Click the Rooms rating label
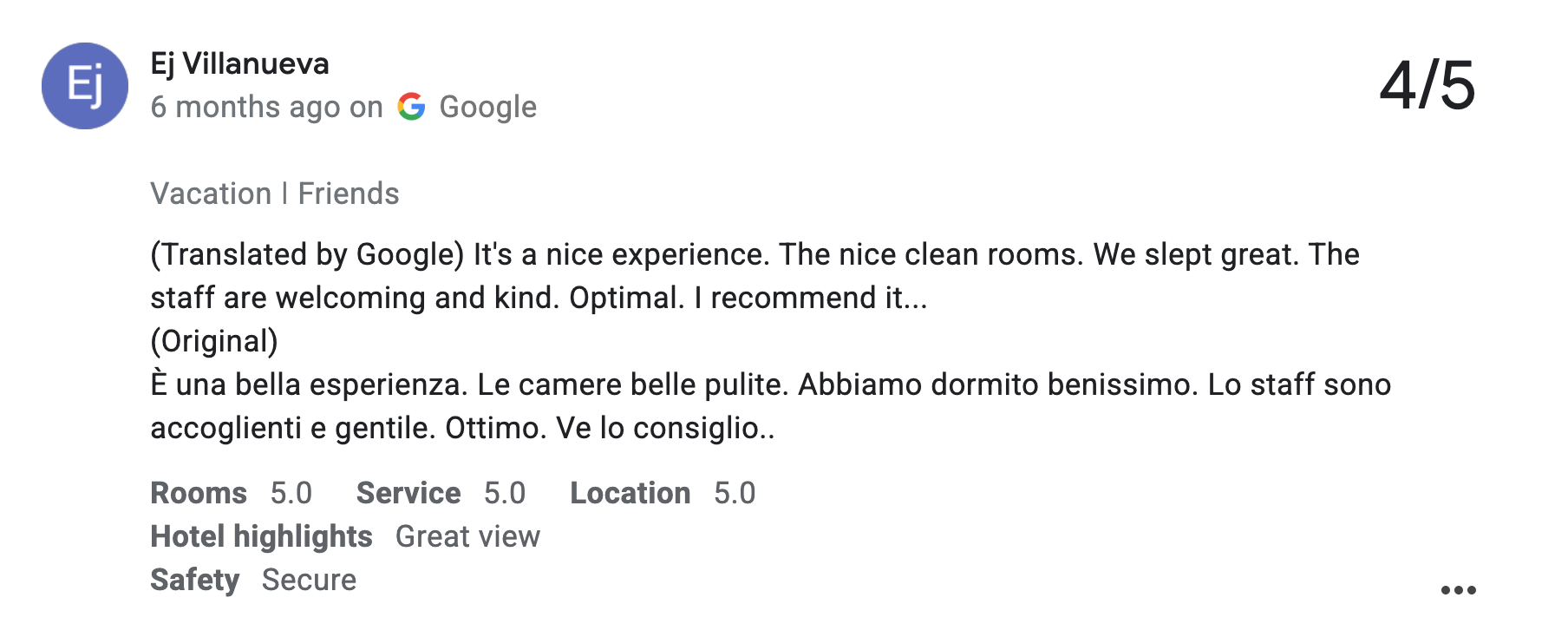Viewport: 1568px width, 637px height. [x=199, y=493]
